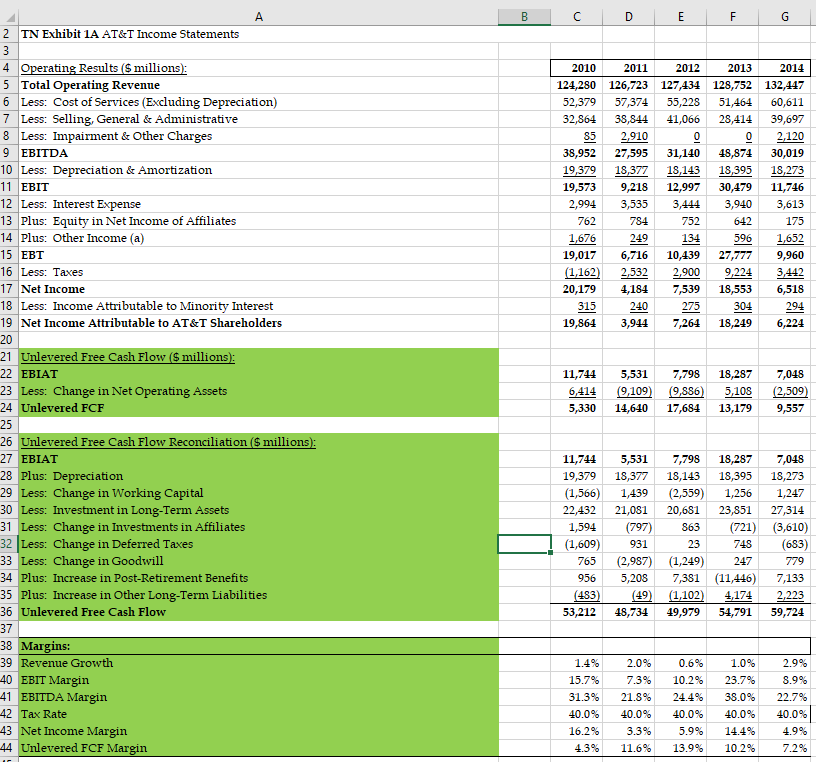816x762 pixels.
Task: Select row 25 header
Action: coord(9,425)
